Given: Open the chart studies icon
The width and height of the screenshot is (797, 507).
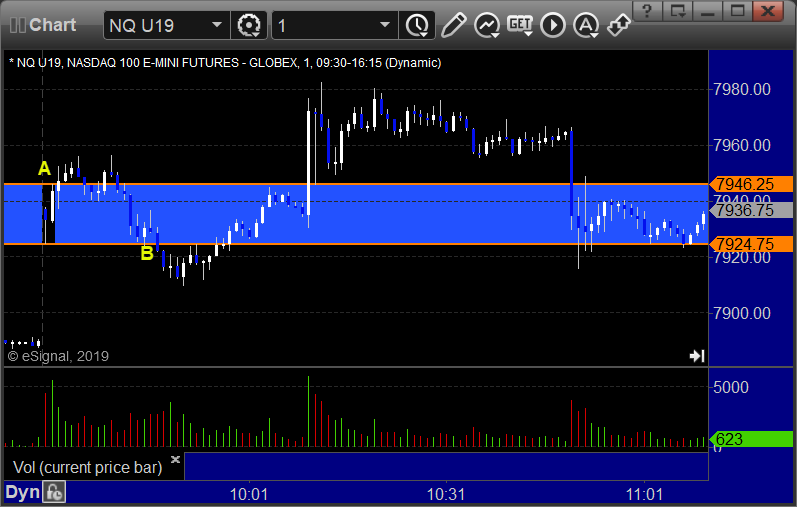Looking at the screenshot, I should (487, 25).
